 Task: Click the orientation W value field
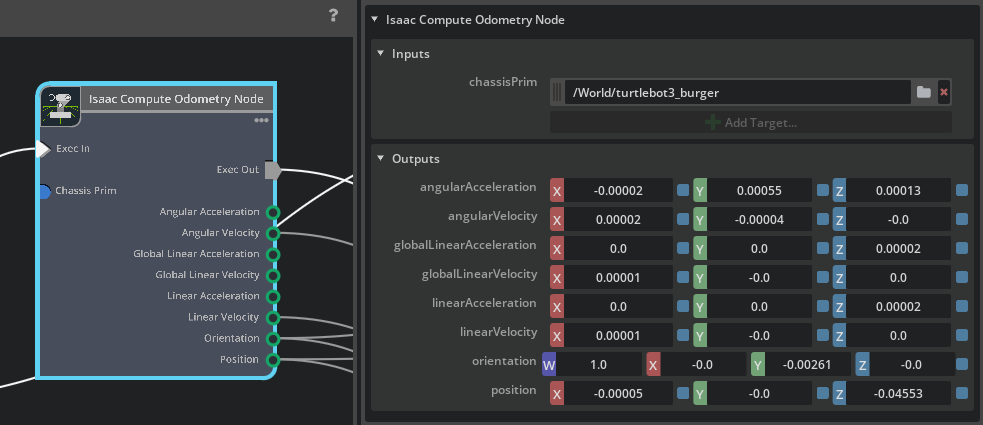coord(599,364)
